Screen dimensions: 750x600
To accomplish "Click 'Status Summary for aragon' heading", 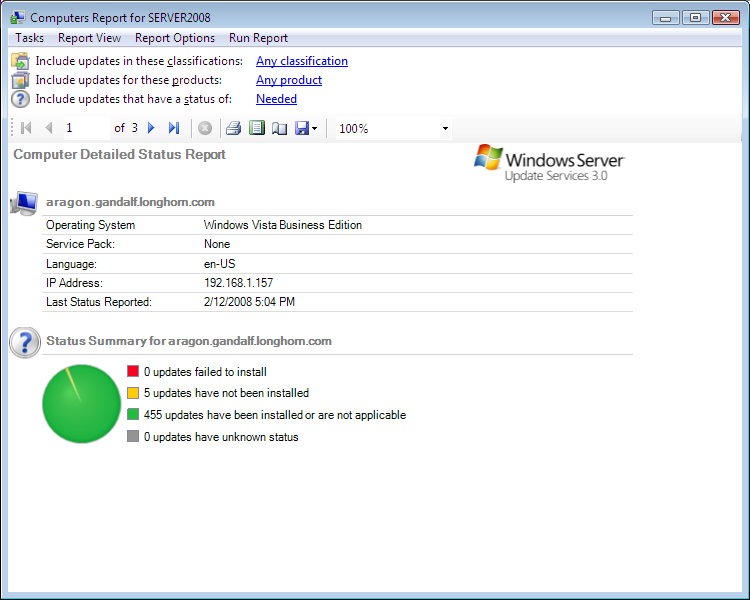I will [189, 341].
